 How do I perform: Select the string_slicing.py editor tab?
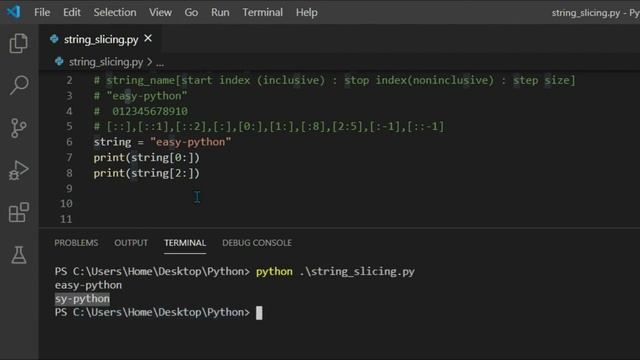(x=101, y=39)
